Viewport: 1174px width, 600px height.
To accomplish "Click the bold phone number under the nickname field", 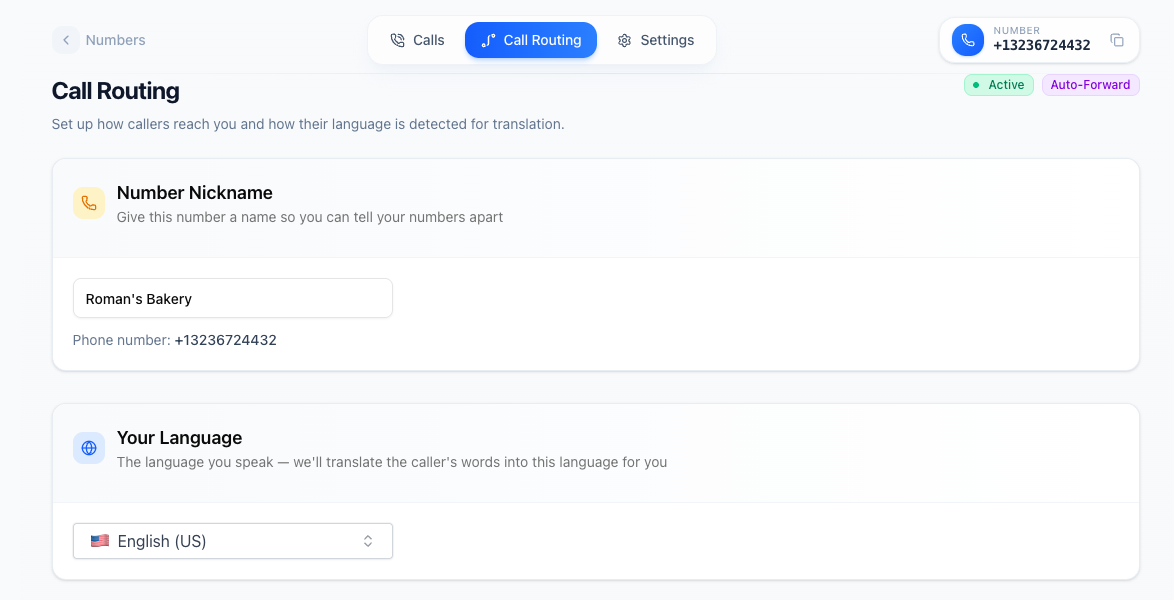I will pyautogui.click(x=225, y=340).
